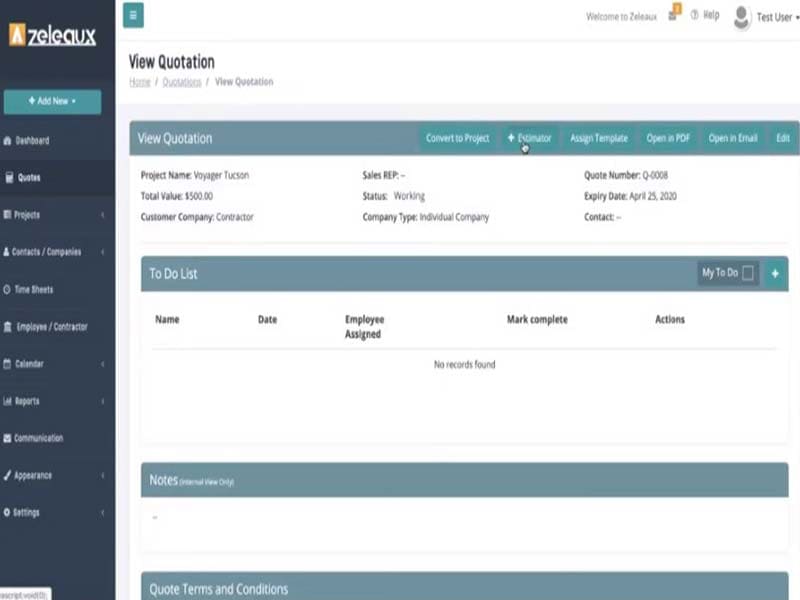The height and width of the screenshot is (600, 800).
Task: Expand the Settings submenu chevron
Action: point(103,513)
